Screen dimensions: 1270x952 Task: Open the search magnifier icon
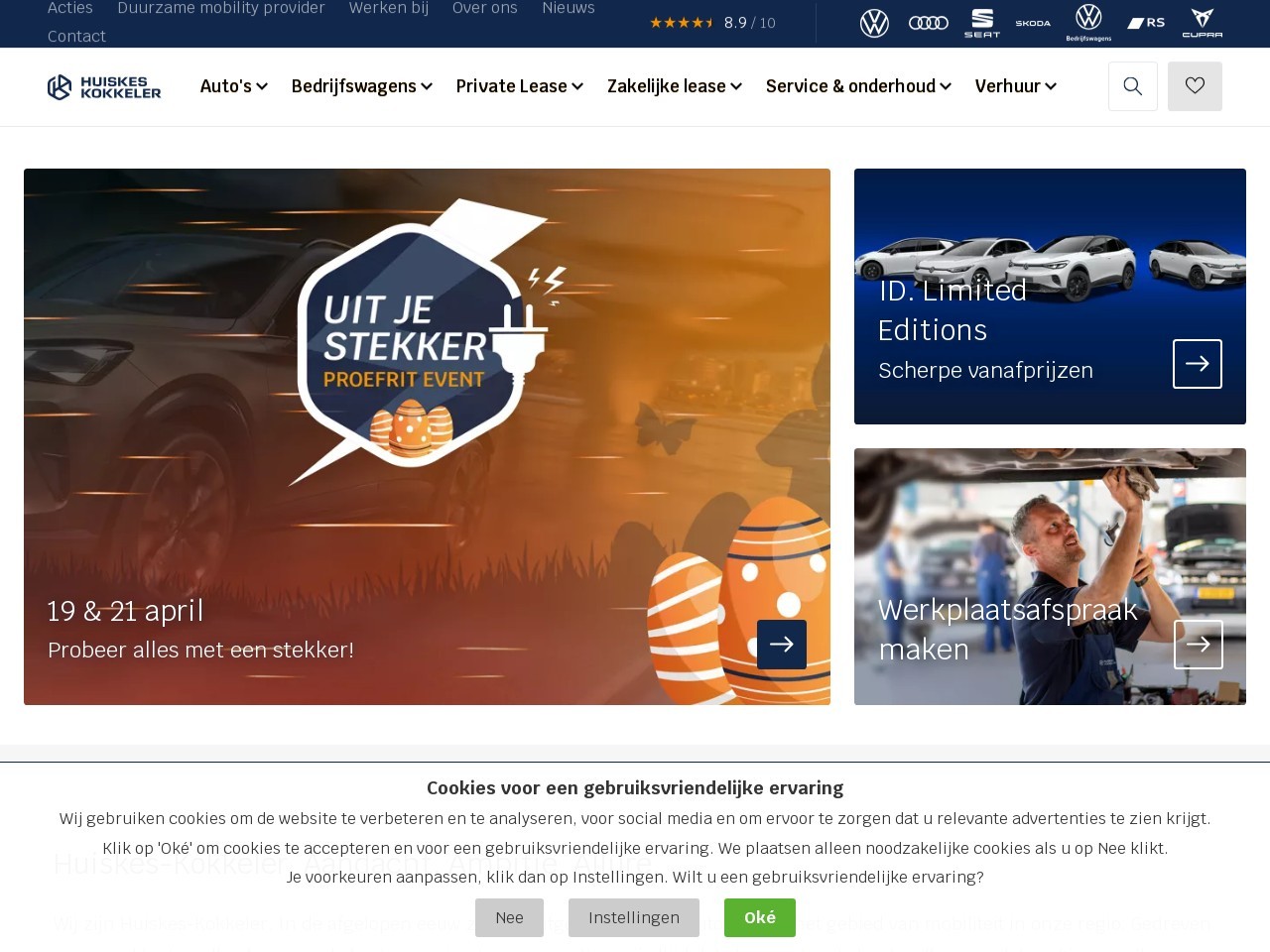[1133, 86]
